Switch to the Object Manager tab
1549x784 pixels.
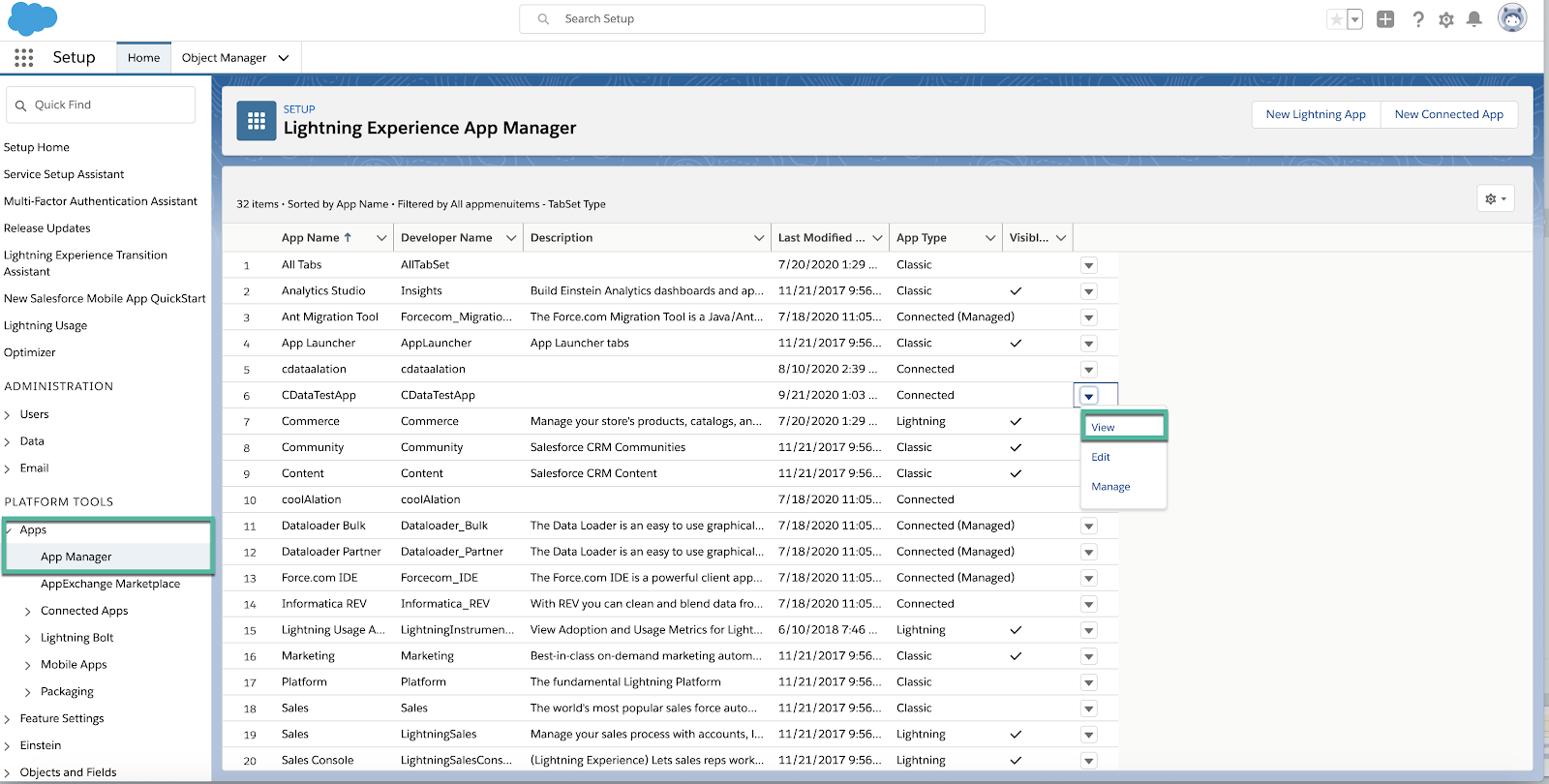tap(224, 58)
